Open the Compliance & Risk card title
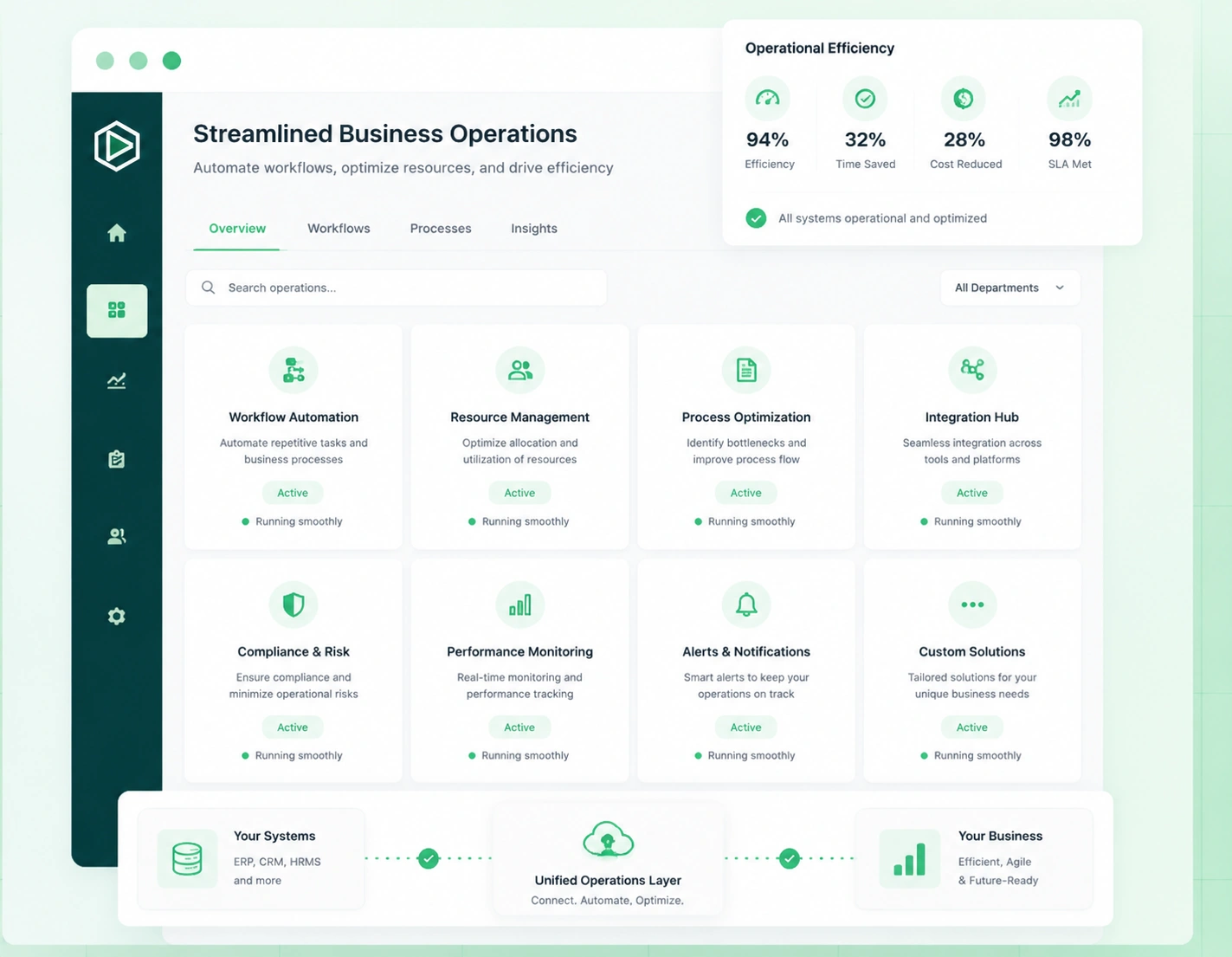Viewport: 1232px width, 957px height. point(293,652)
